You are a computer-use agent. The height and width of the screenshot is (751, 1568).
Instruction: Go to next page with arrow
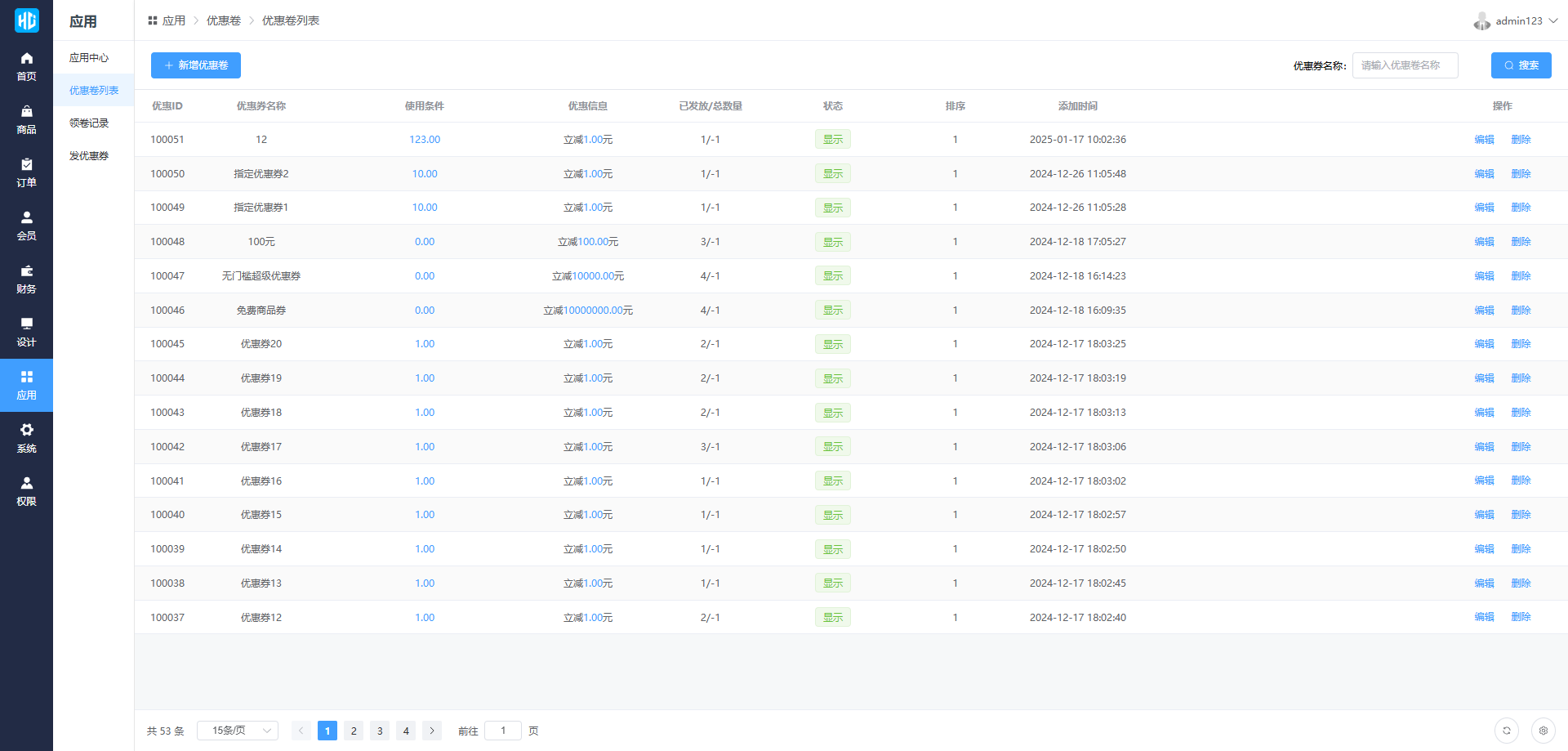click(432, 731)
